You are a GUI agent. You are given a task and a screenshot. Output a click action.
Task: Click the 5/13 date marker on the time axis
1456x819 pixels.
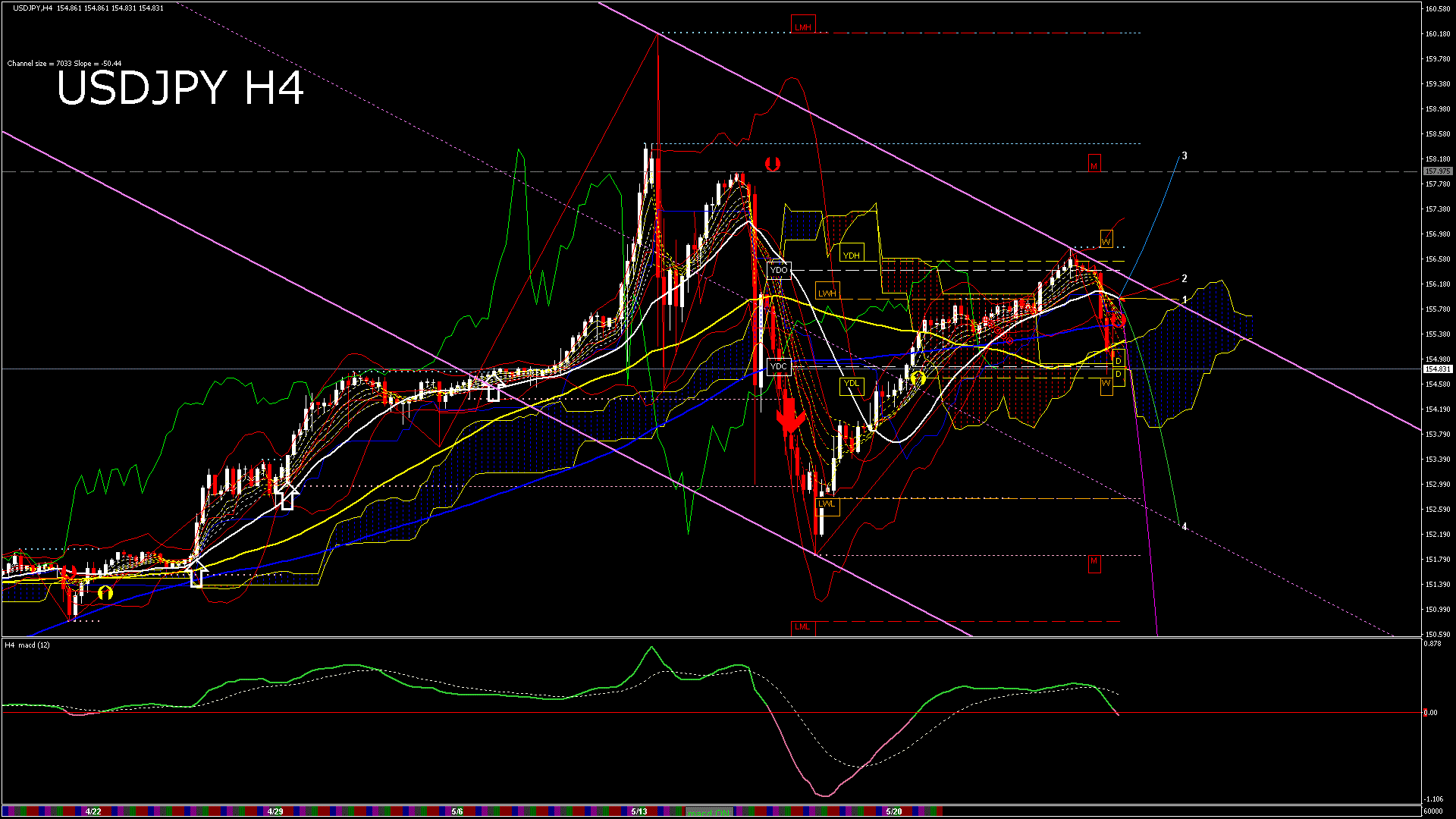639,811
